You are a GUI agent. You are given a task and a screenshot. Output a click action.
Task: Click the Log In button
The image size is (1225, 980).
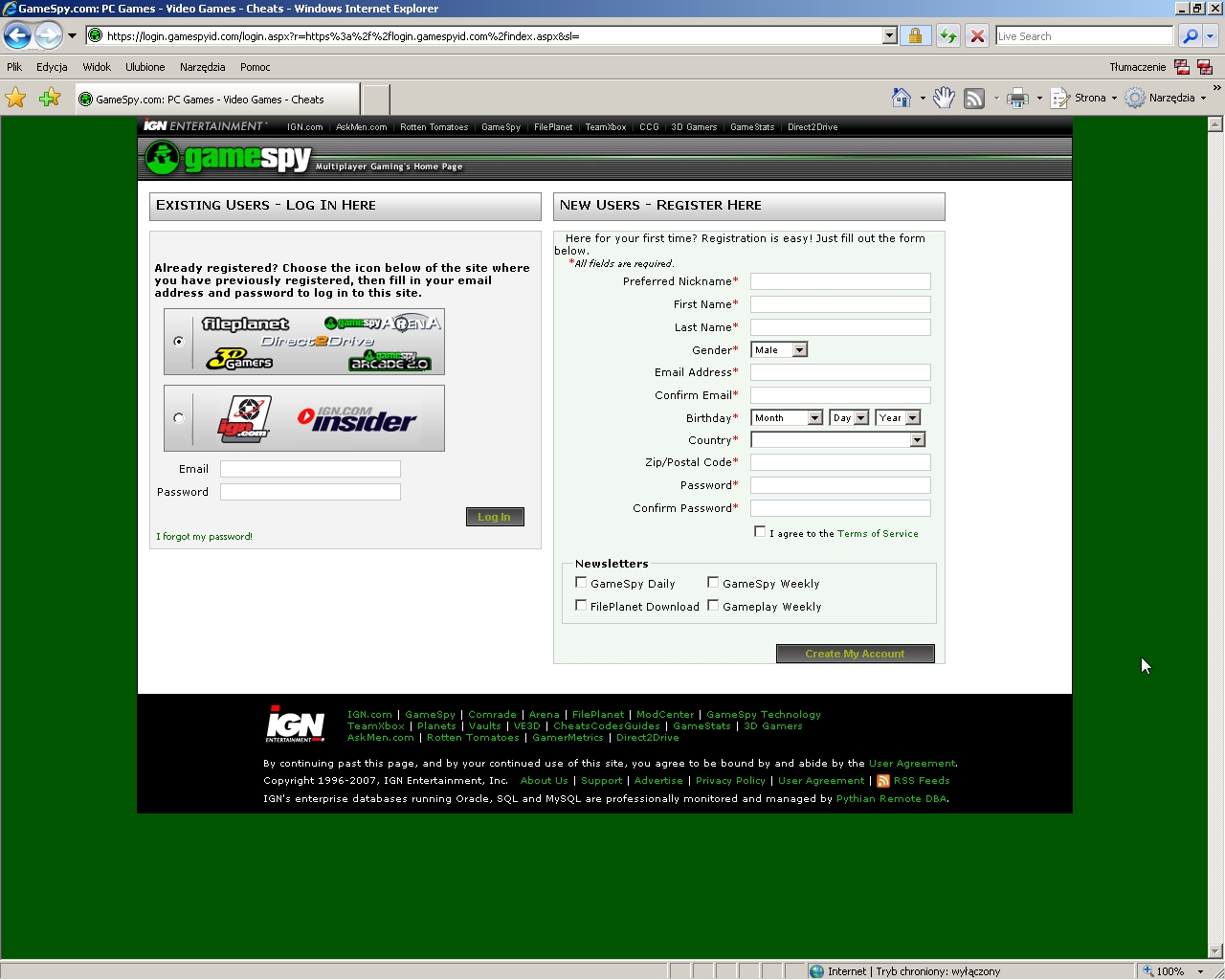pyautogui.click(x=495, y=517)
